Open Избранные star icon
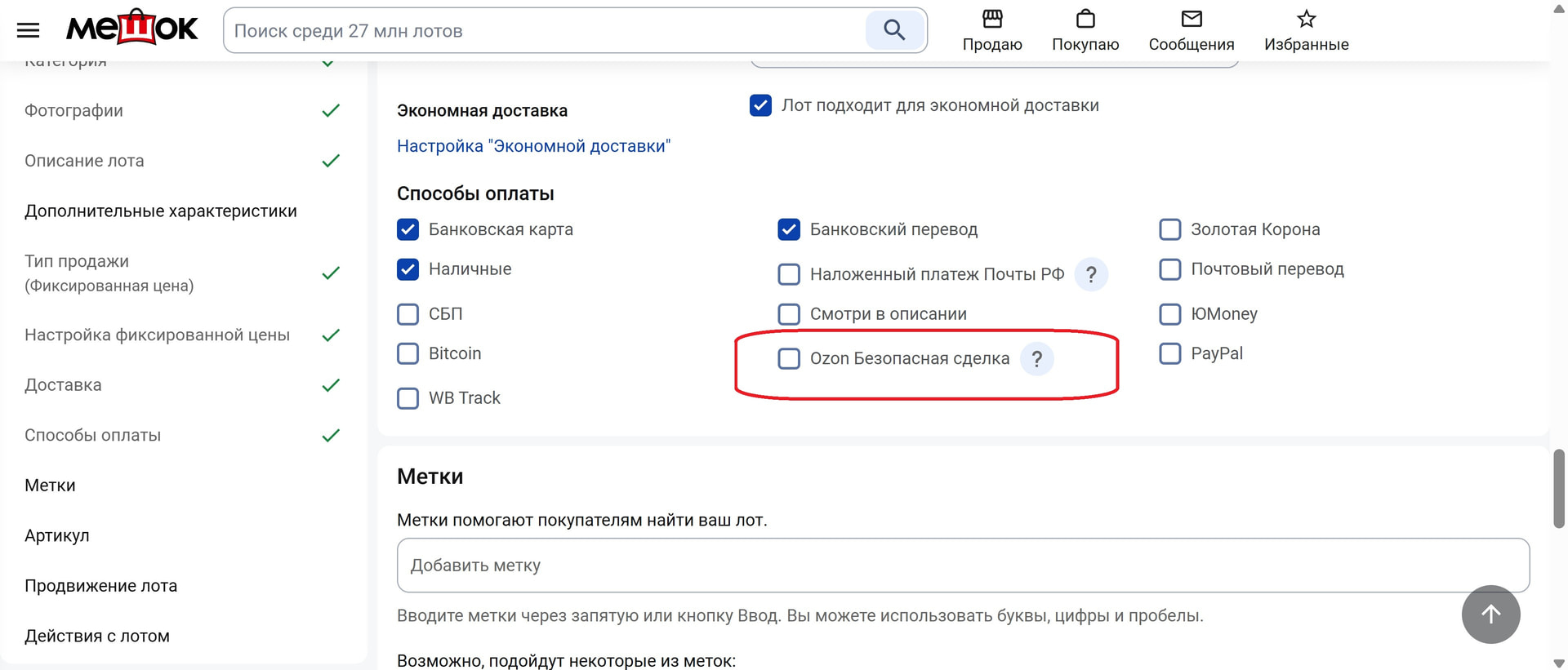This screenshot has width=1568, height=670. 1306,19
